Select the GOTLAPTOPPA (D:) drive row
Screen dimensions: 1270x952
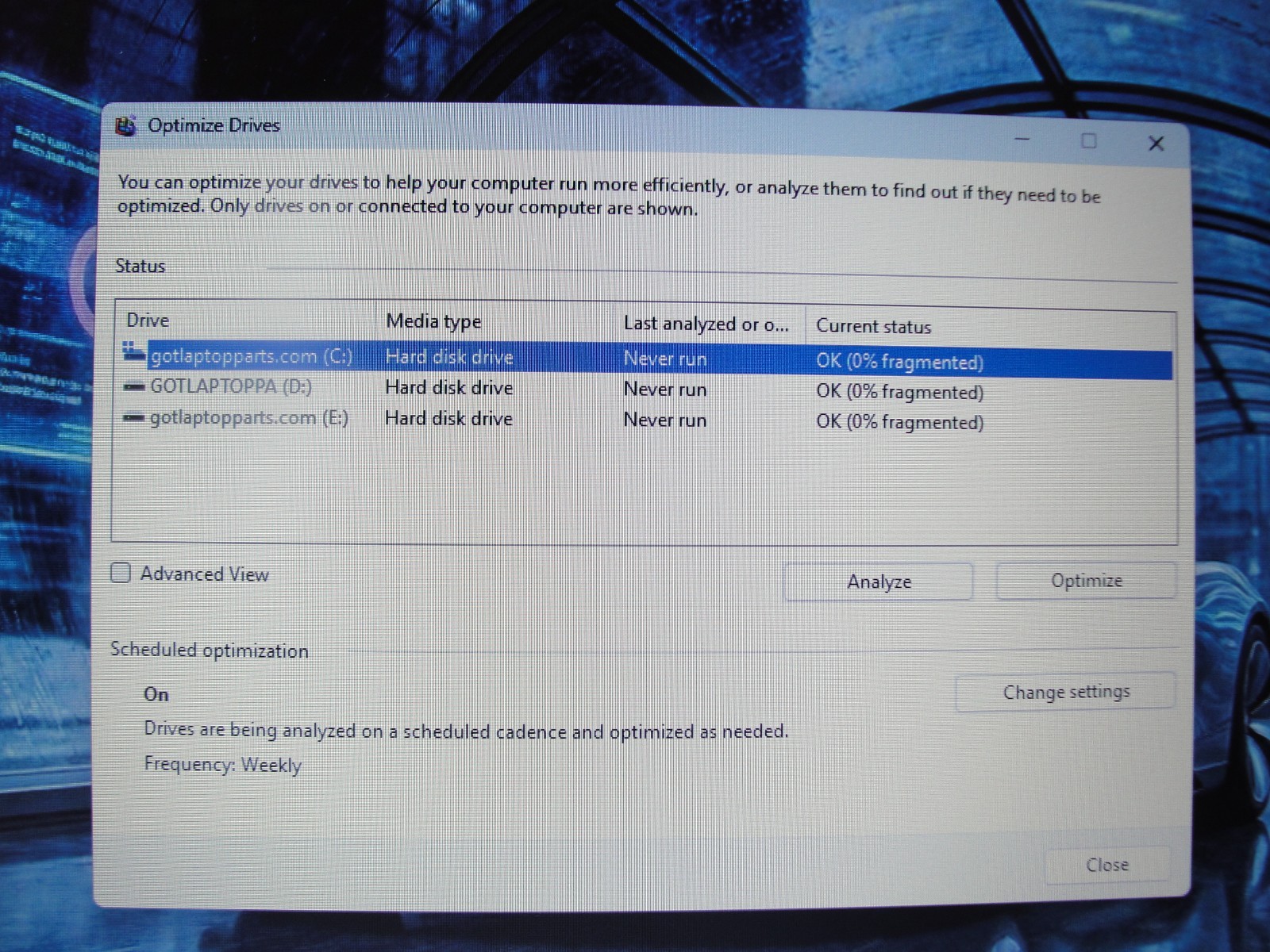[x=647, y=389]
